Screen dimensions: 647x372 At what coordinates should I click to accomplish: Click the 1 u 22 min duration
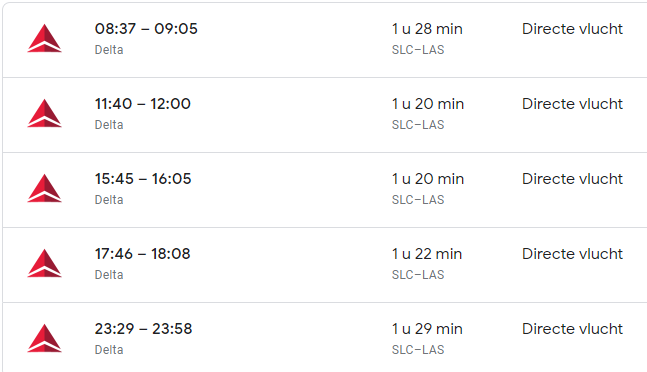point(427,254)
